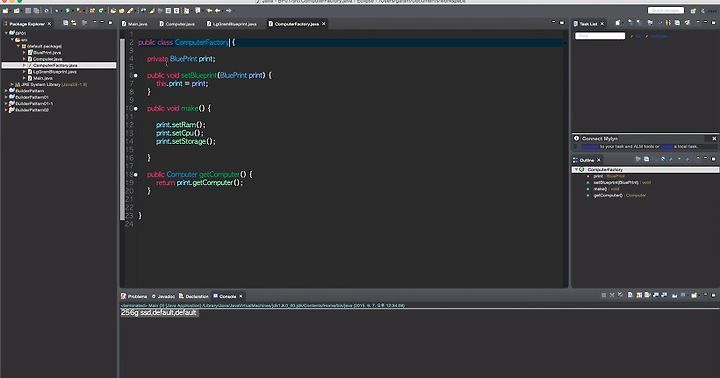Switch to Main.java editor tab

click(x=135, y=24)
